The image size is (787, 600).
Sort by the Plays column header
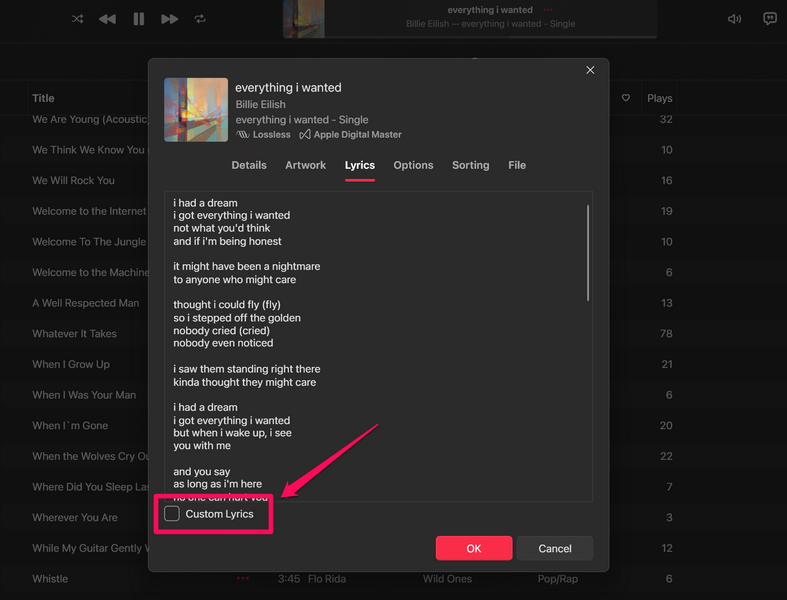660,98
